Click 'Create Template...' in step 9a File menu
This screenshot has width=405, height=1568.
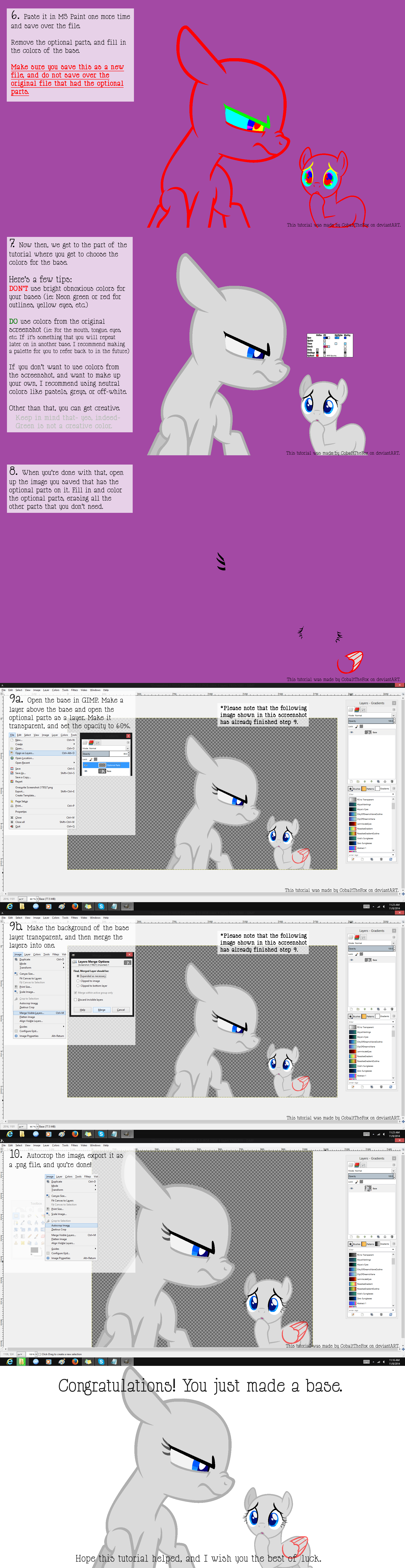click(43, 795)
